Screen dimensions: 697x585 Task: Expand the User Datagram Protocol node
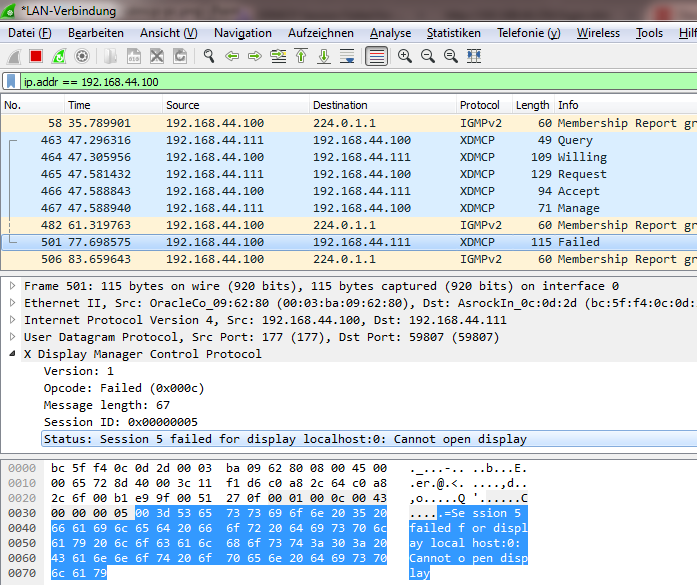(12, 337)
